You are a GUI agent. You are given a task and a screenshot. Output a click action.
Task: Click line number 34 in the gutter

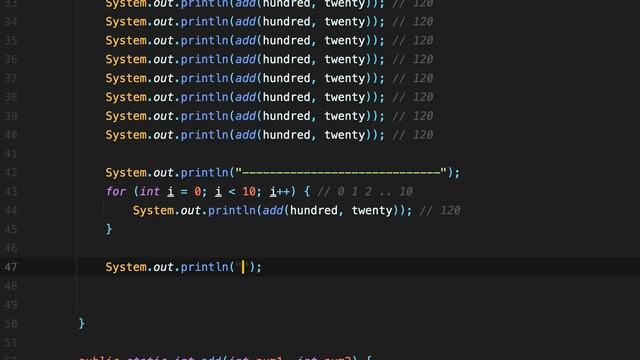[x=11, y=22]
